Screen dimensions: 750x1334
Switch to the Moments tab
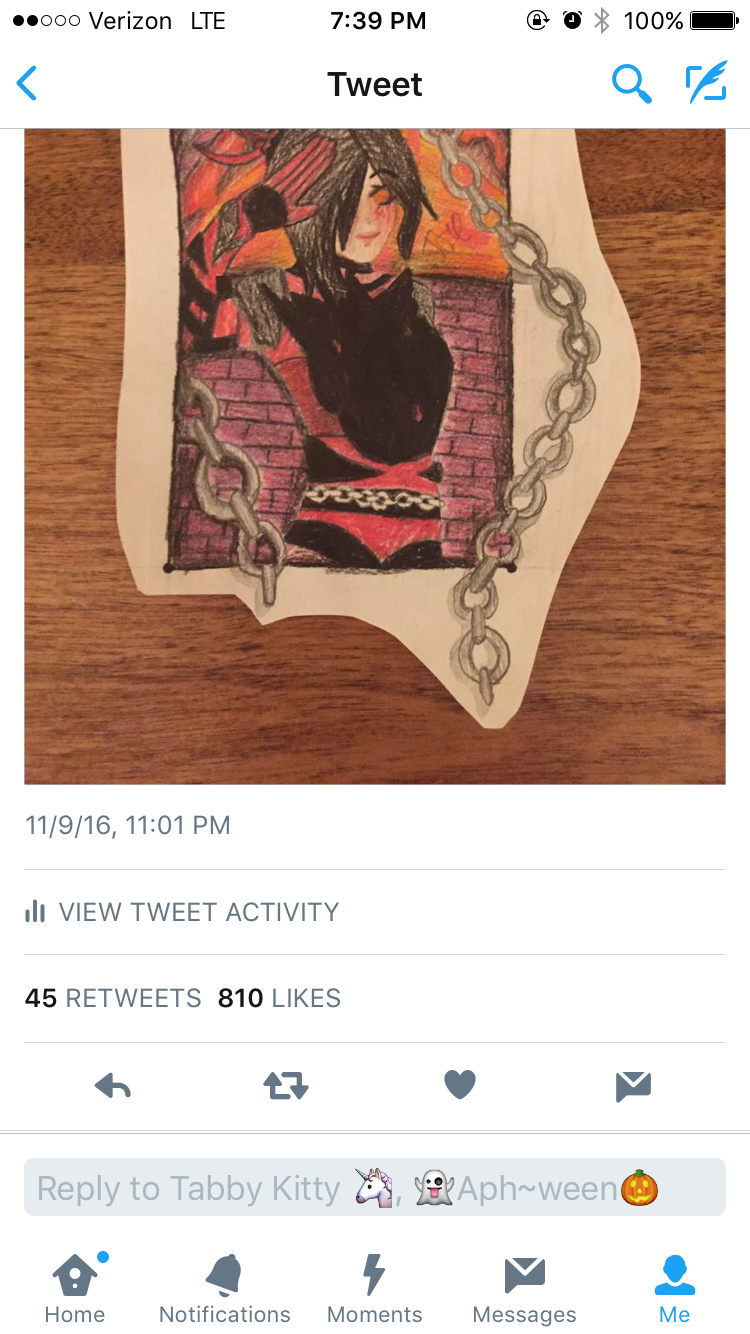click(375, 1289)
